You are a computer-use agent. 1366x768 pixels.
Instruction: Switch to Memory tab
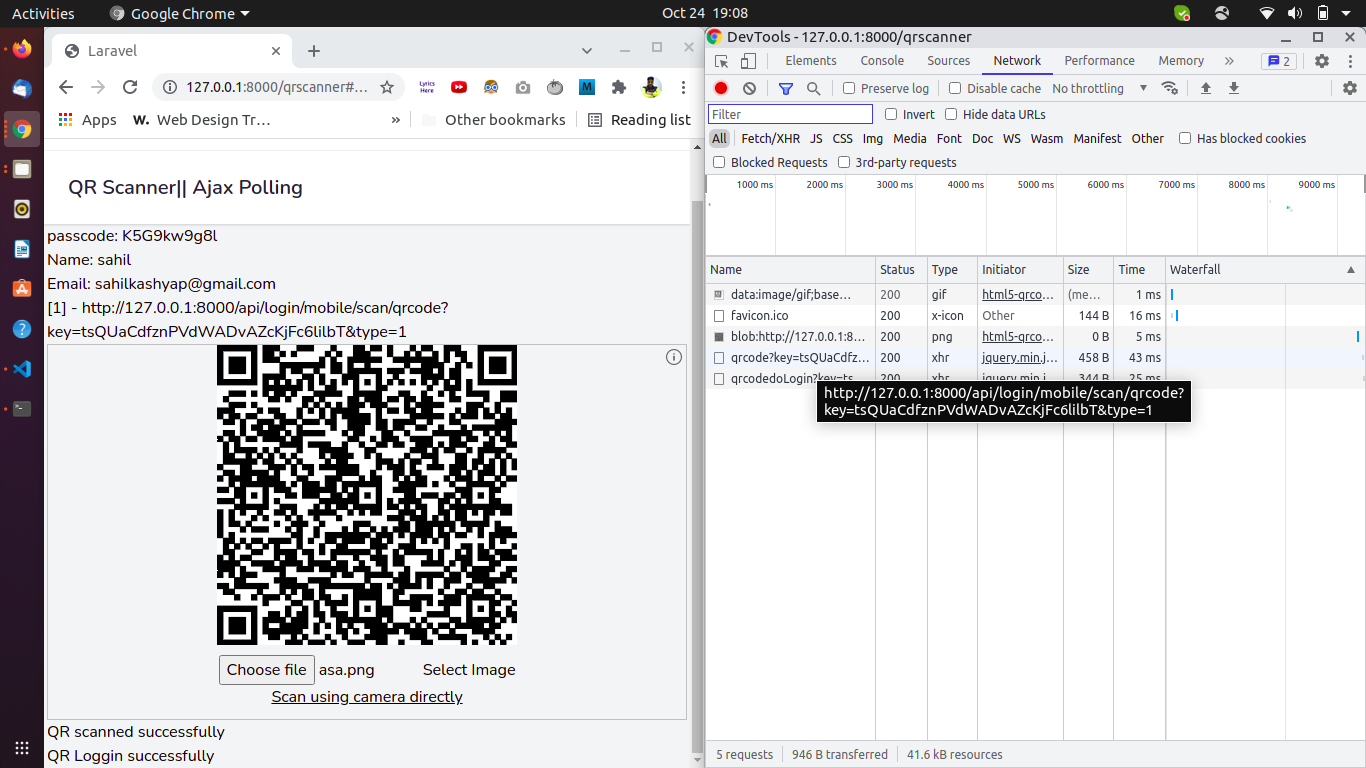(1181, 61)
